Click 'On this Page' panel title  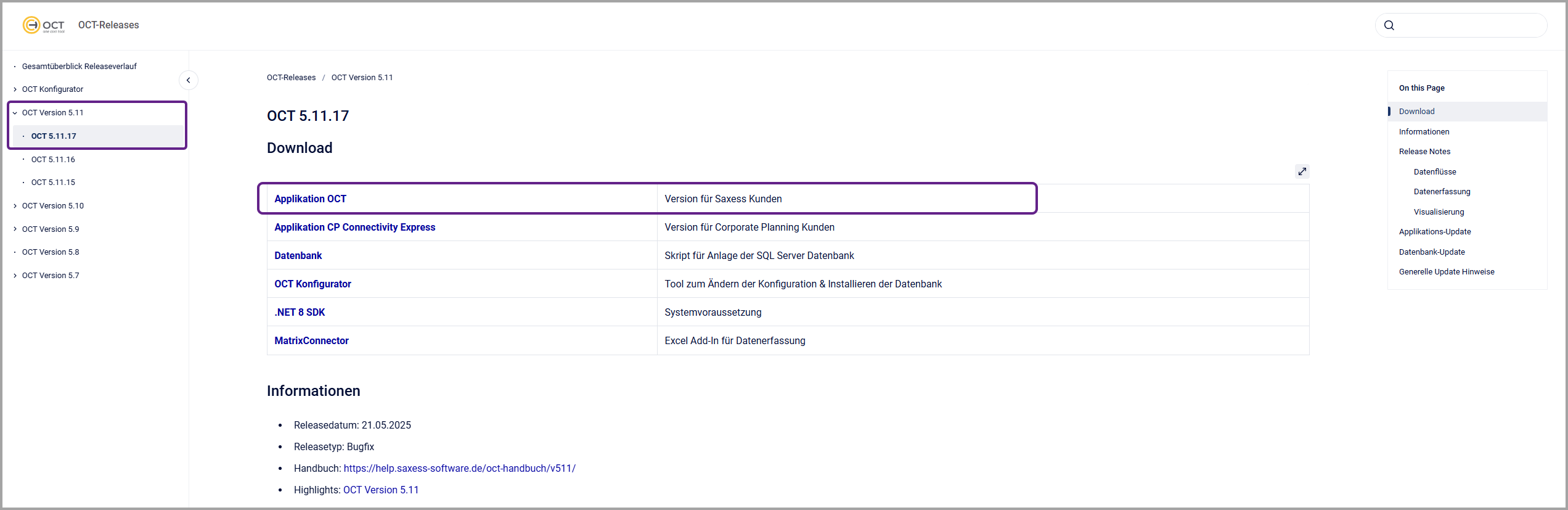[x=1421, y=88]
